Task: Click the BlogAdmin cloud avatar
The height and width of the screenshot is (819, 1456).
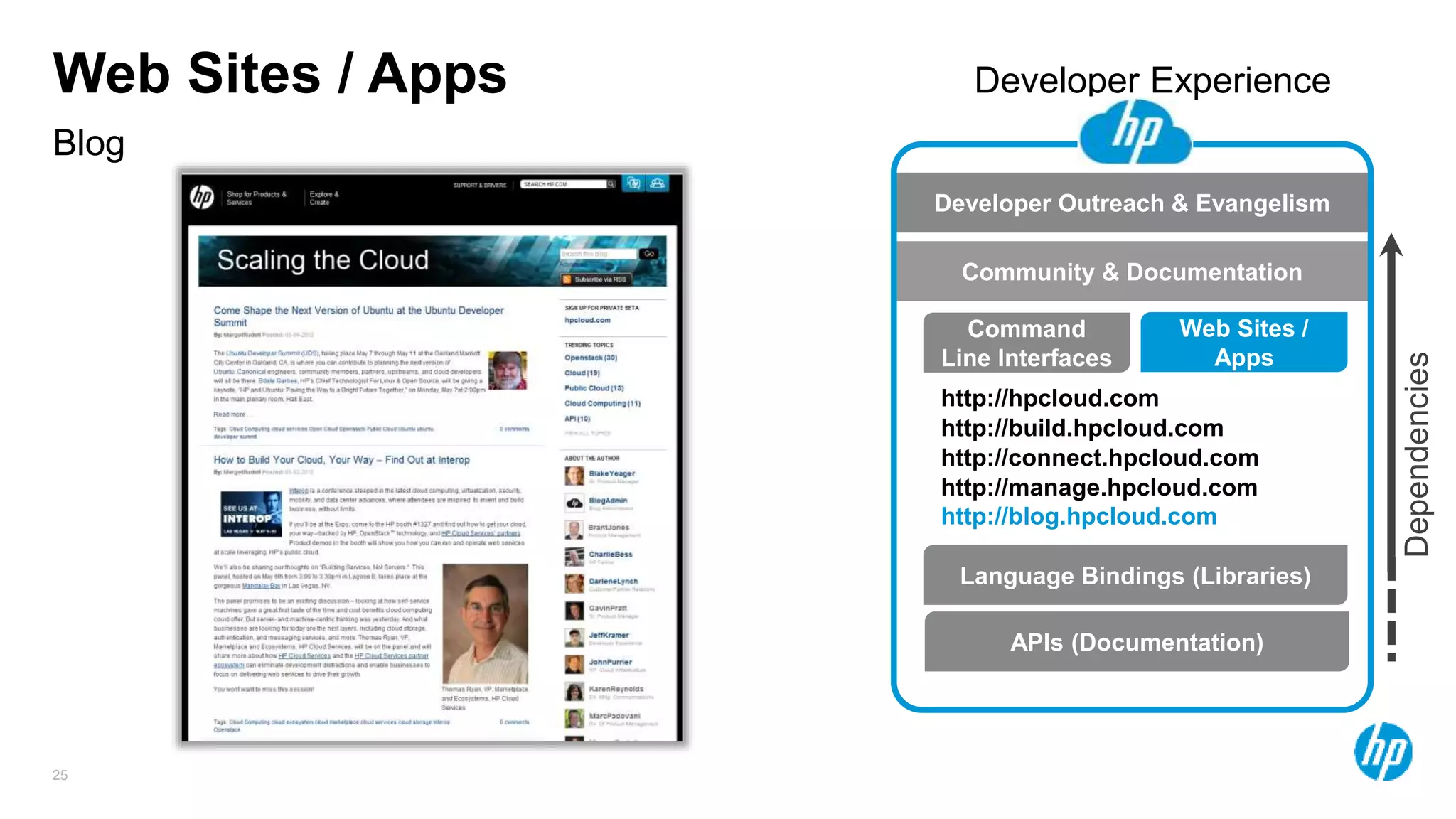Action: (x=574, y=503)
